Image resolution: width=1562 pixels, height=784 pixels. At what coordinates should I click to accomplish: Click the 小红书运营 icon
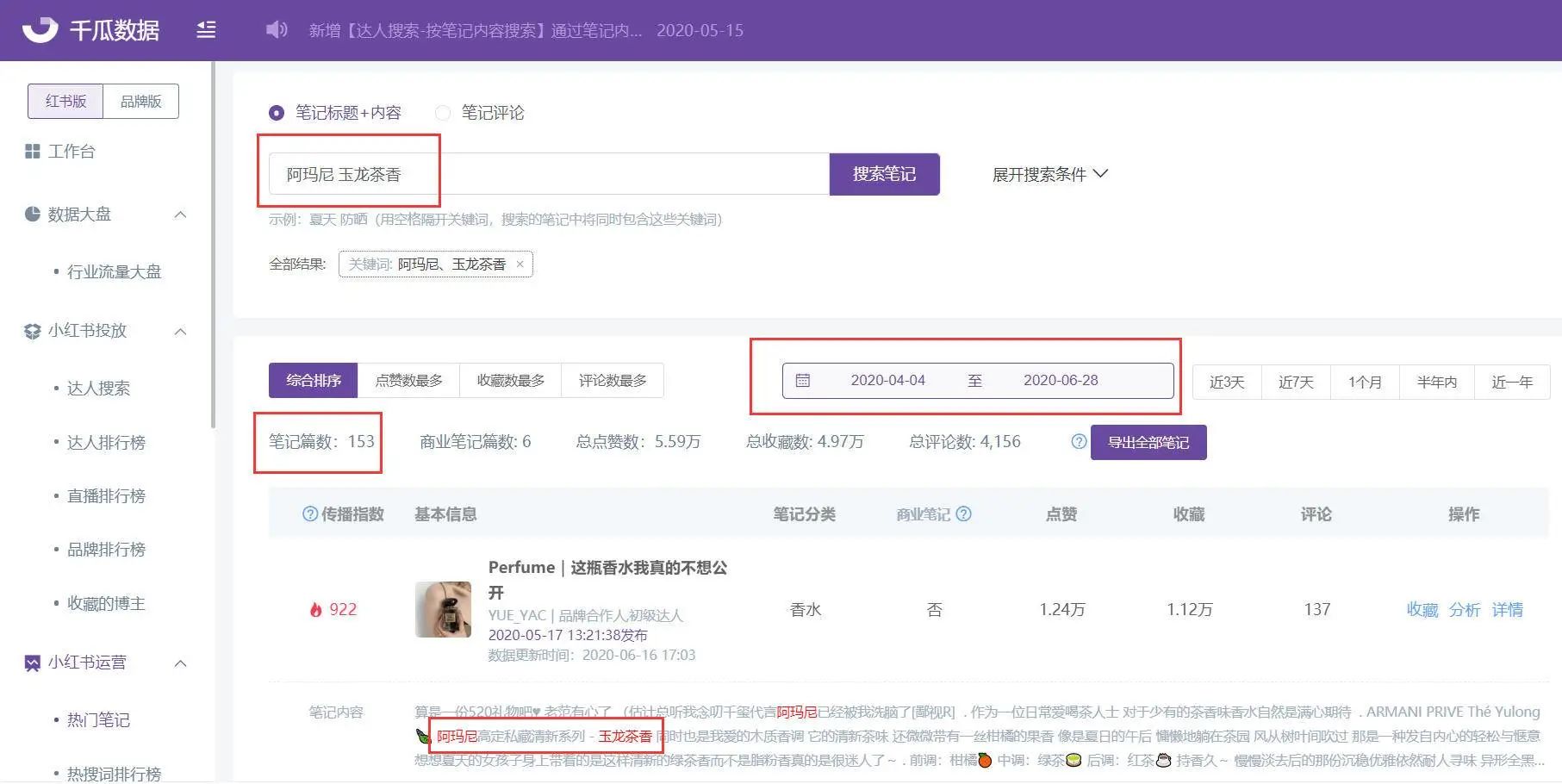(x=33, y=663)
